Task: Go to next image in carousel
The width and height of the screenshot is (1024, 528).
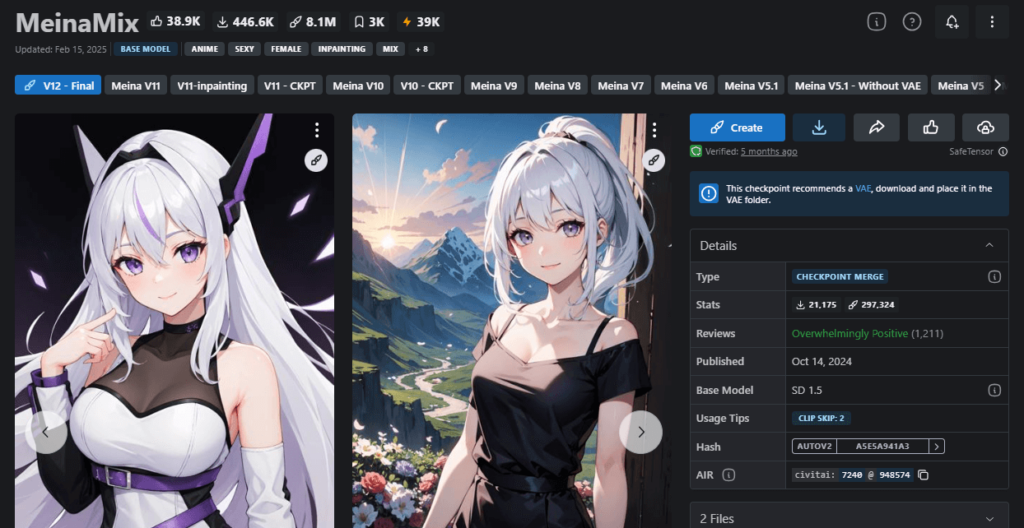Action: [x=641, y=432]
